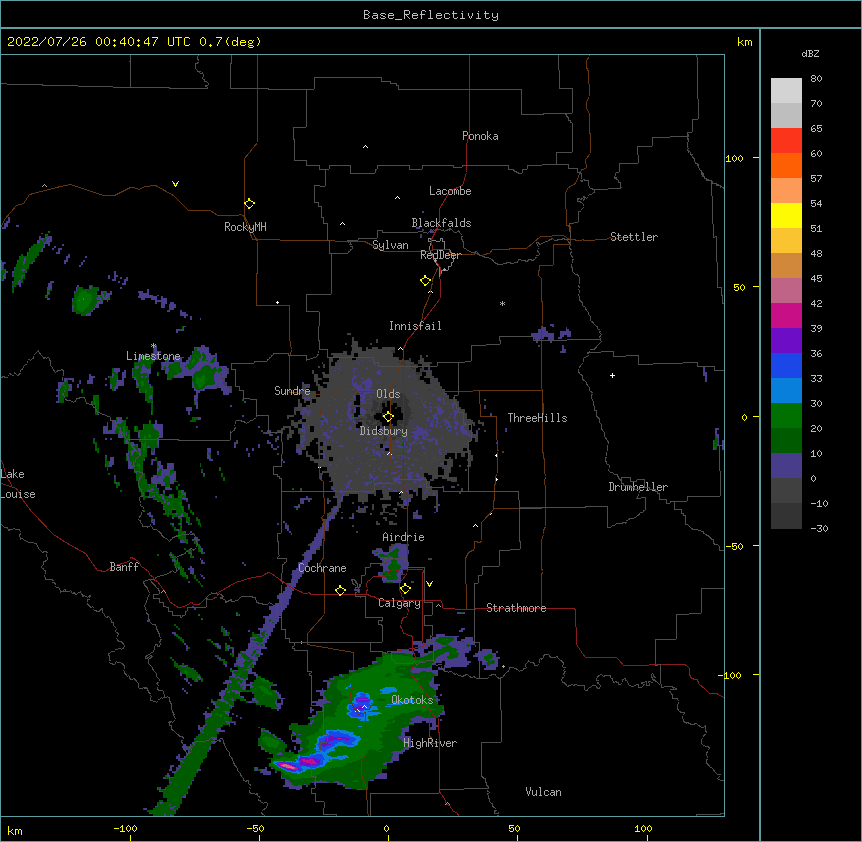The width and height of the screenshot is (862, 842).
Task: Click the km label at top right
Action: 744,42
